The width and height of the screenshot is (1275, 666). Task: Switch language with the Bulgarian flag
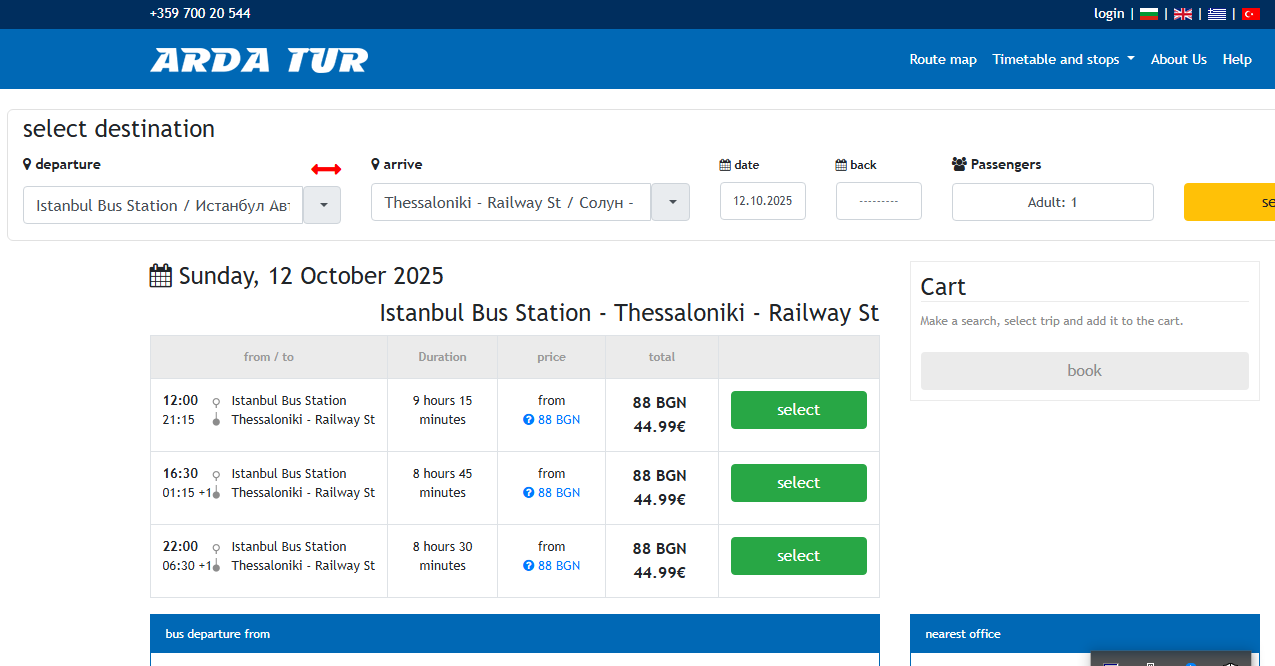pyautogui.click(x=1149, y=14)
